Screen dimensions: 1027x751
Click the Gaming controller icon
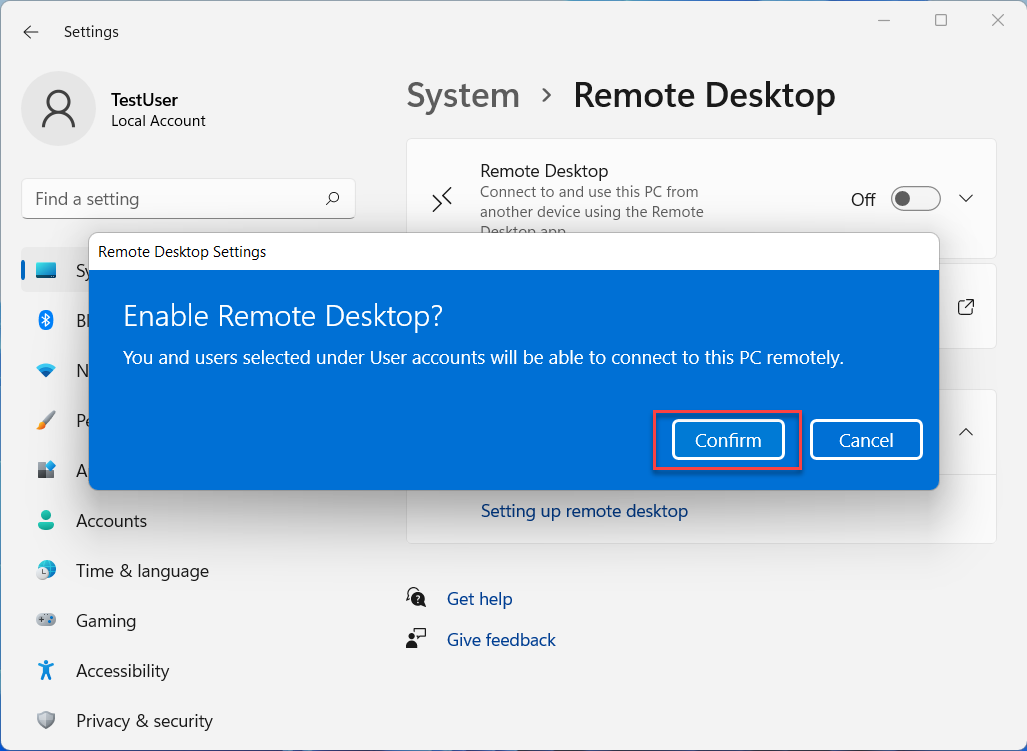[x=46, y=621]
